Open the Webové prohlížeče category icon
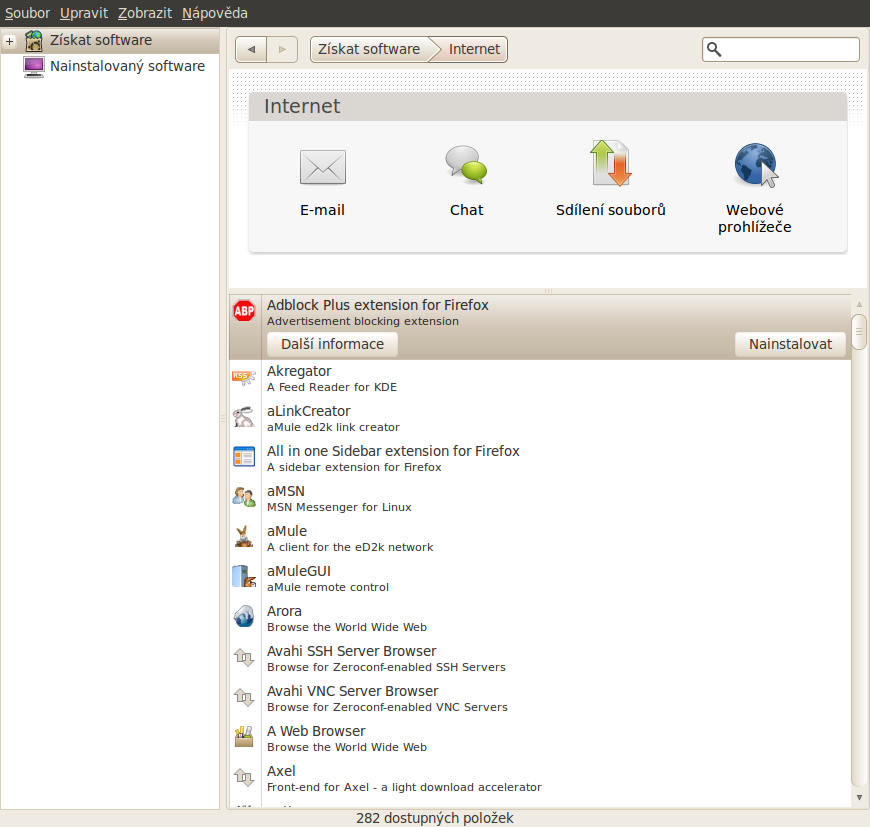870x827 pixels. point(756,165)
